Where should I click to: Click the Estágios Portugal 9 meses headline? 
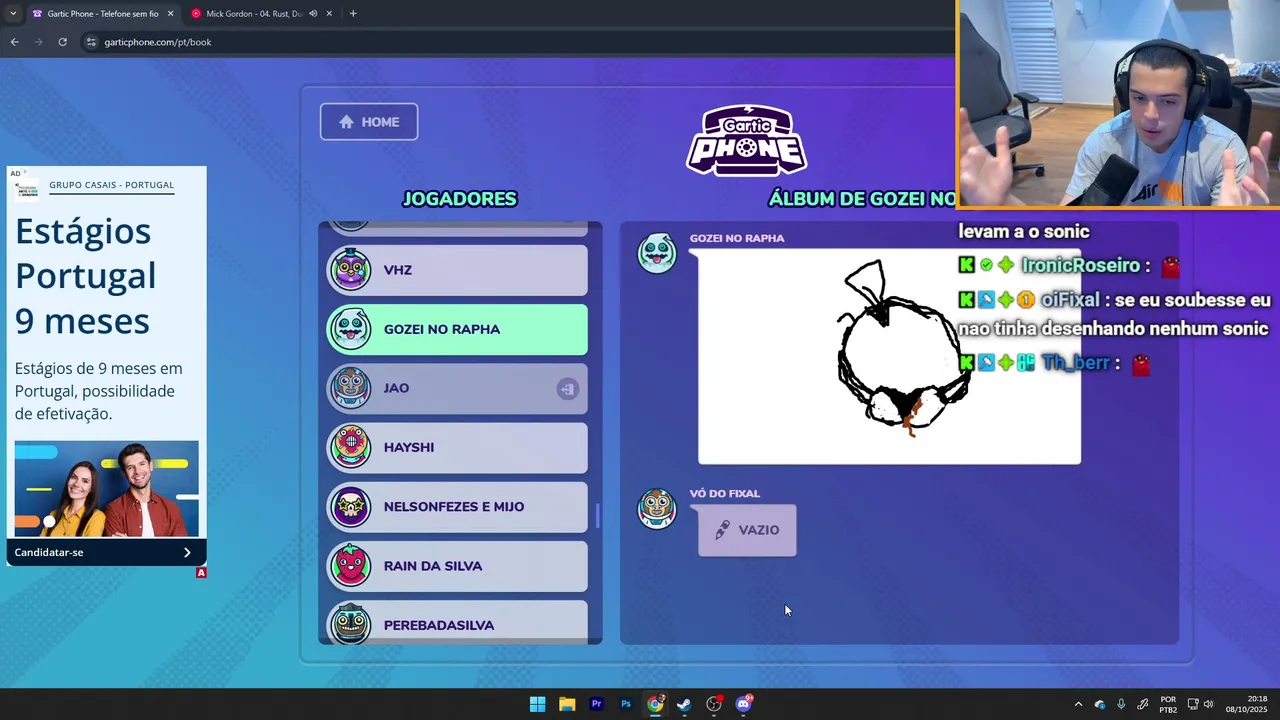coord(85,276)
